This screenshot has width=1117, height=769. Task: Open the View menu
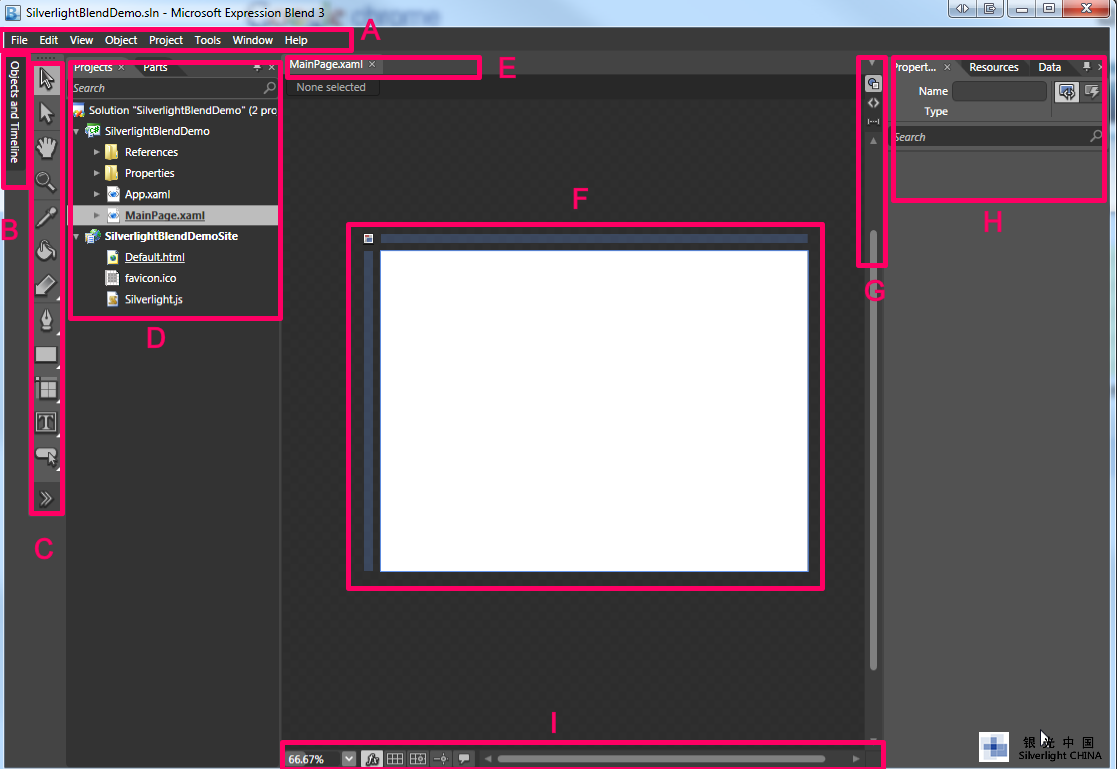pos(81,40)
